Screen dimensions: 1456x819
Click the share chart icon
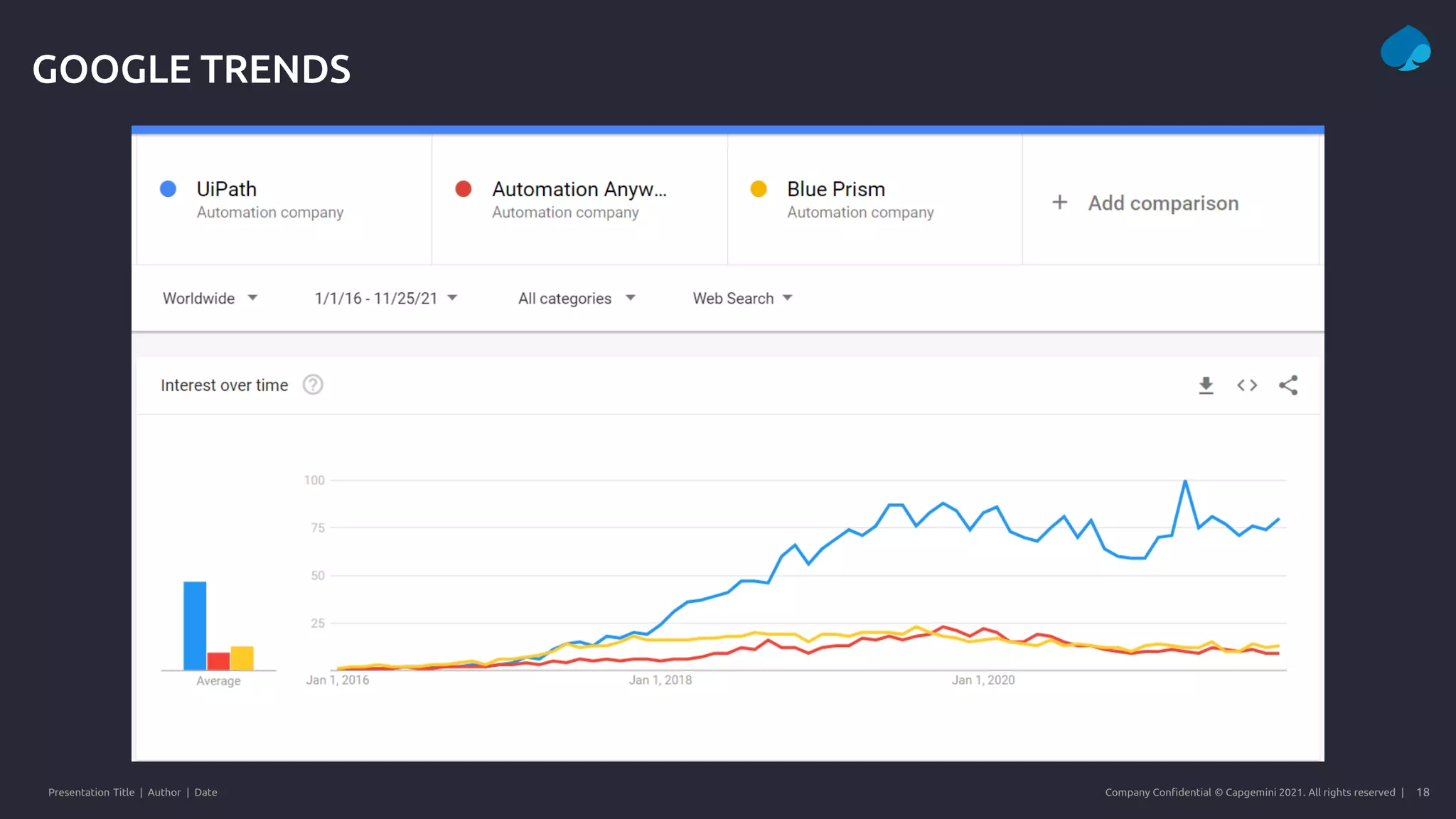pyautogui.click(x=1288, y=385)
